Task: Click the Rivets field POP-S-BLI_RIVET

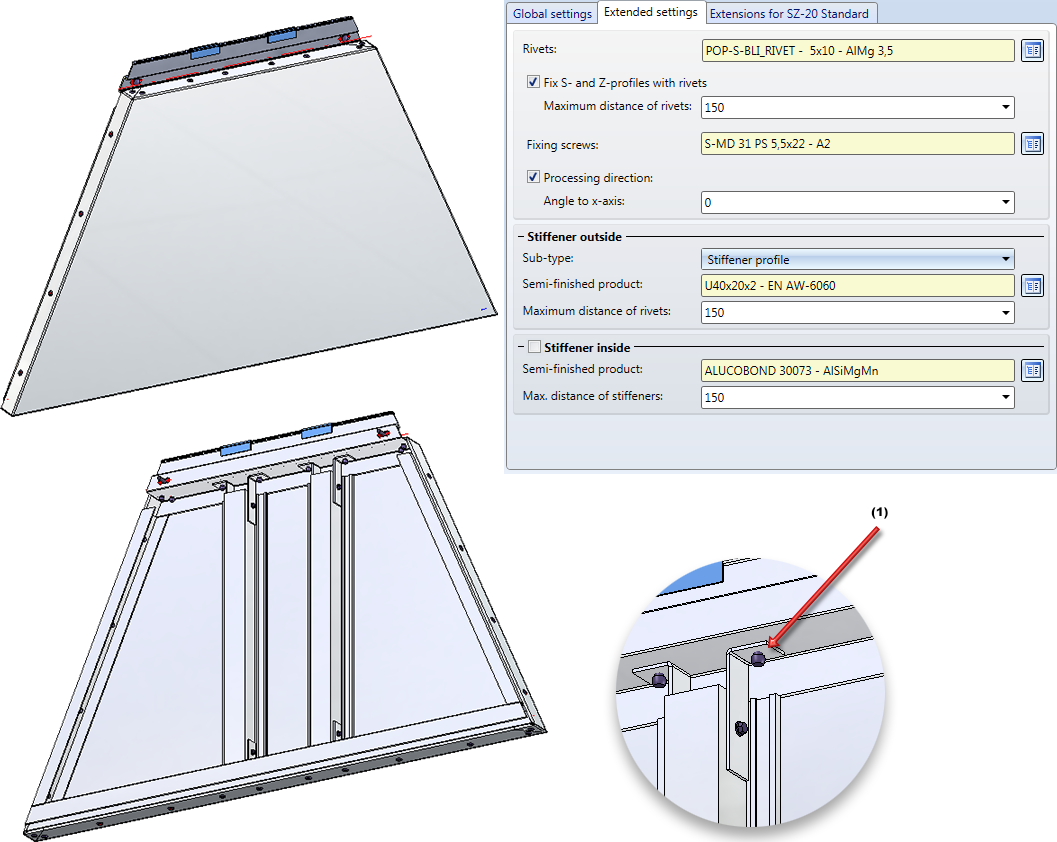Action: point(857,51)
